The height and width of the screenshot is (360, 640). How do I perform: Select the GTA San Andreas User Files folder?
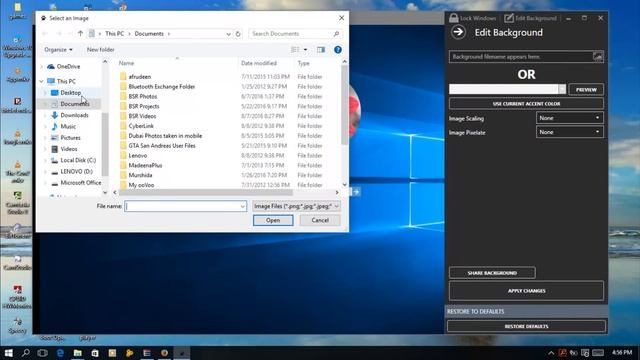click(x=162, y=146)
